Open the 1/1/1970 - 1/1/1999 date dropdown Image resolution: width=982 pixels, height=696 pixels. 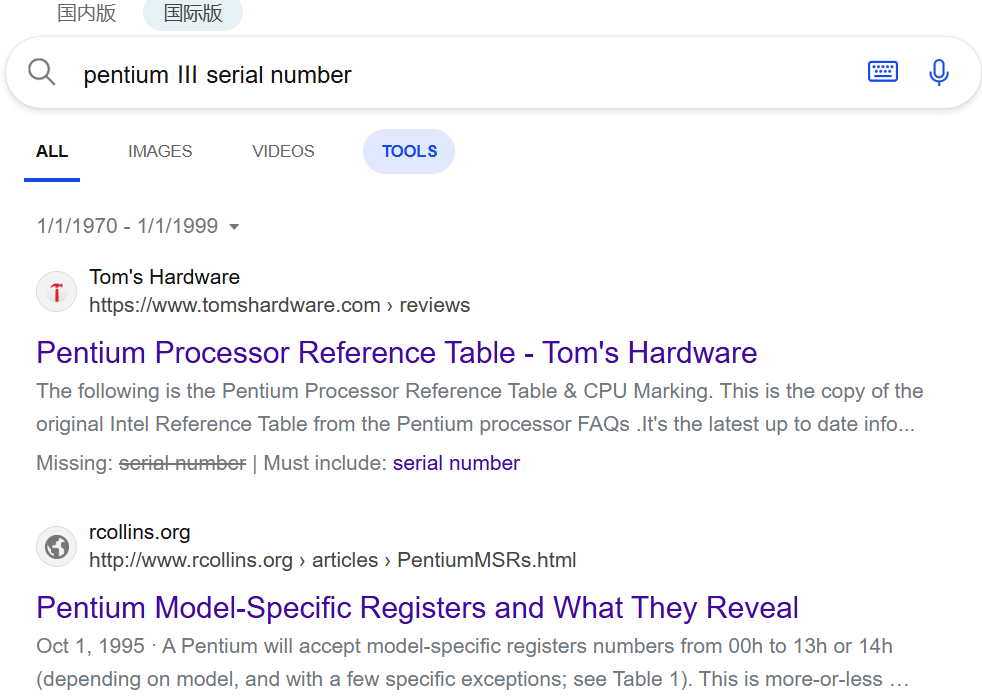click(x=138, y=226)
